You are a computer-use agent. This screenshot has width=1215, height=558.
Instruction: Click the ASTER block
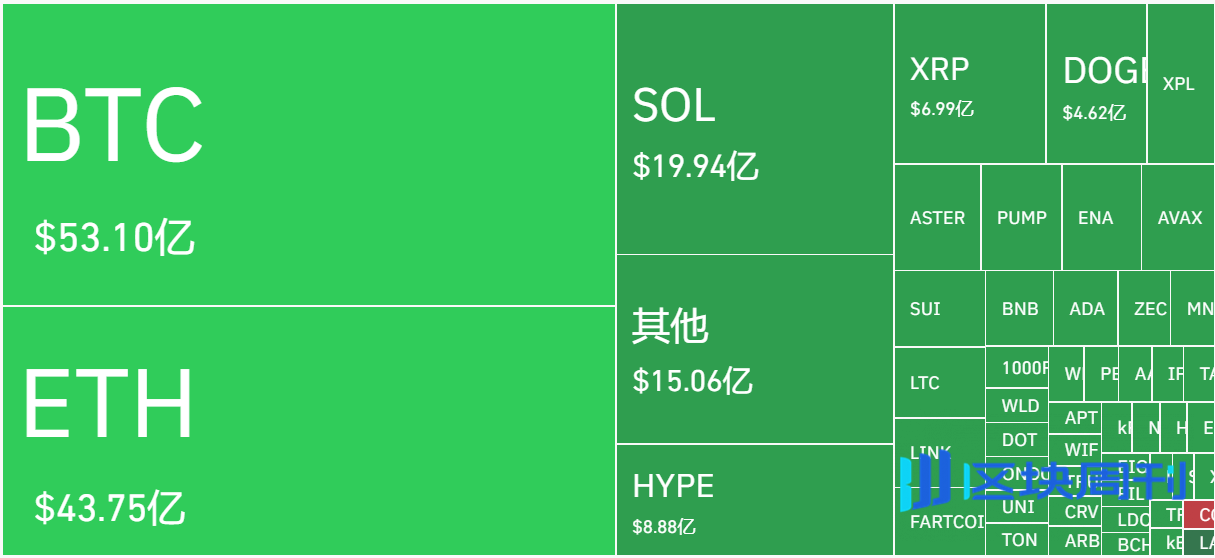point(937,218)
